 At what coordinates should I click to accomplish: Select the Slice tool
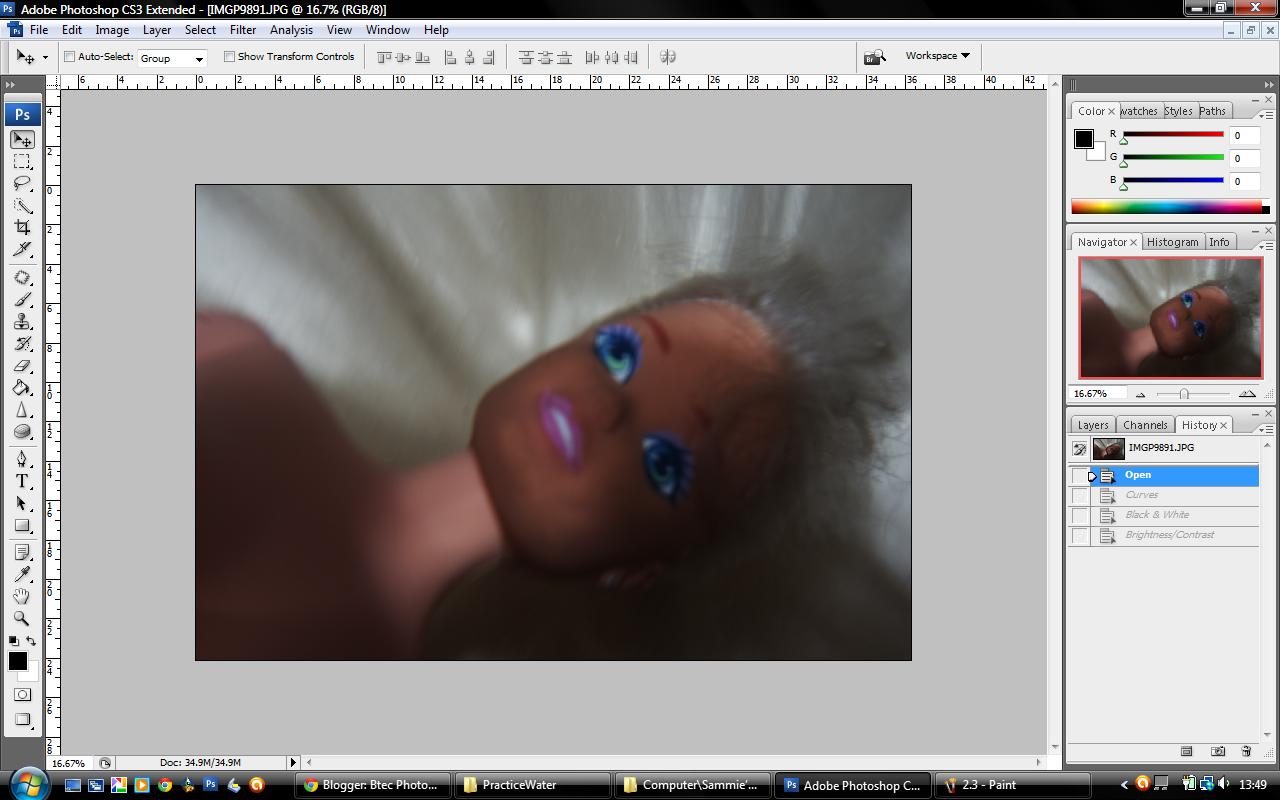pos(22,250)
